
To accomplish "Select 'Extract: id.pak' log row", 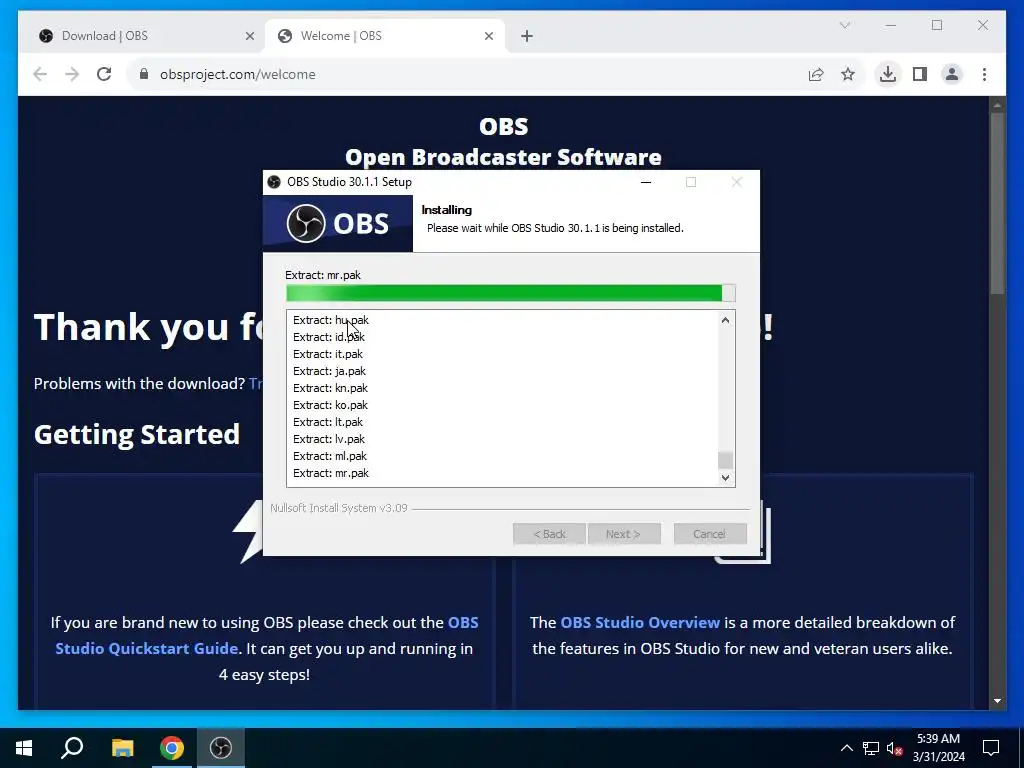I will pyautogui.click(x=328, y=337).
